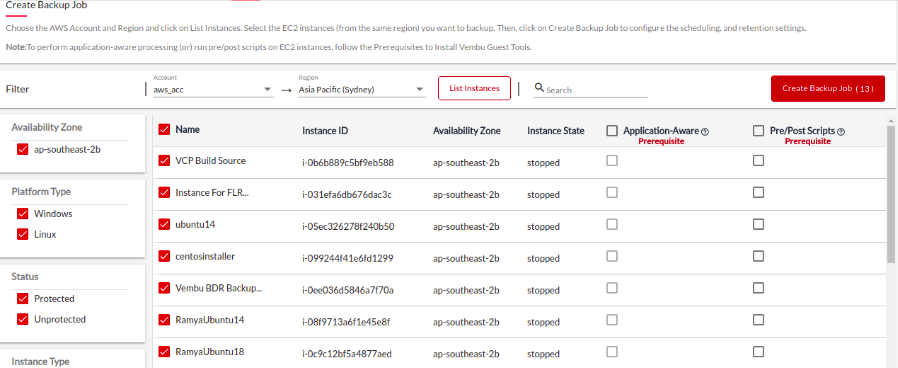
Task: Uncheck ap-southeast-2b availability zone filter
Action: (x=23, y=149)
